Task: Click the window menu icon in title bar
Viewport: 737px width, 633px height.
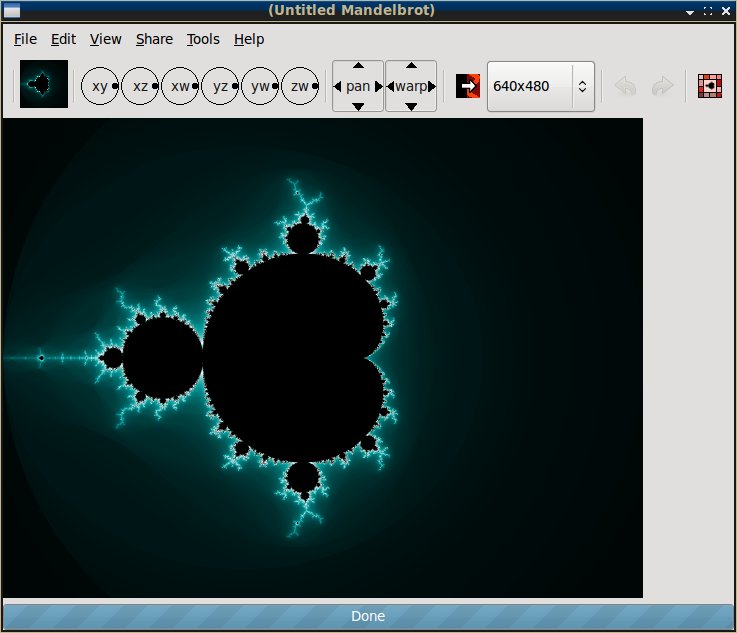Action: pyautogui.click(x=12, y=10)
